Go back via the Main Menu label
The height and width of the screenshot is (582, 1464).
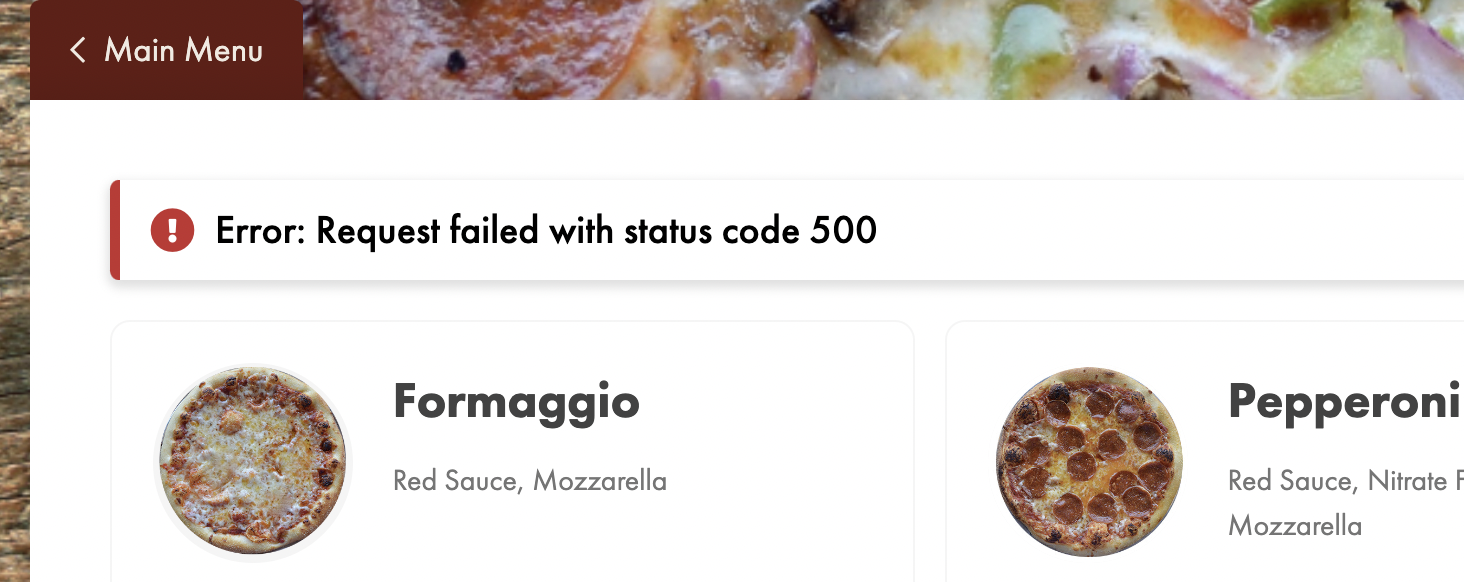coord(183,50)
